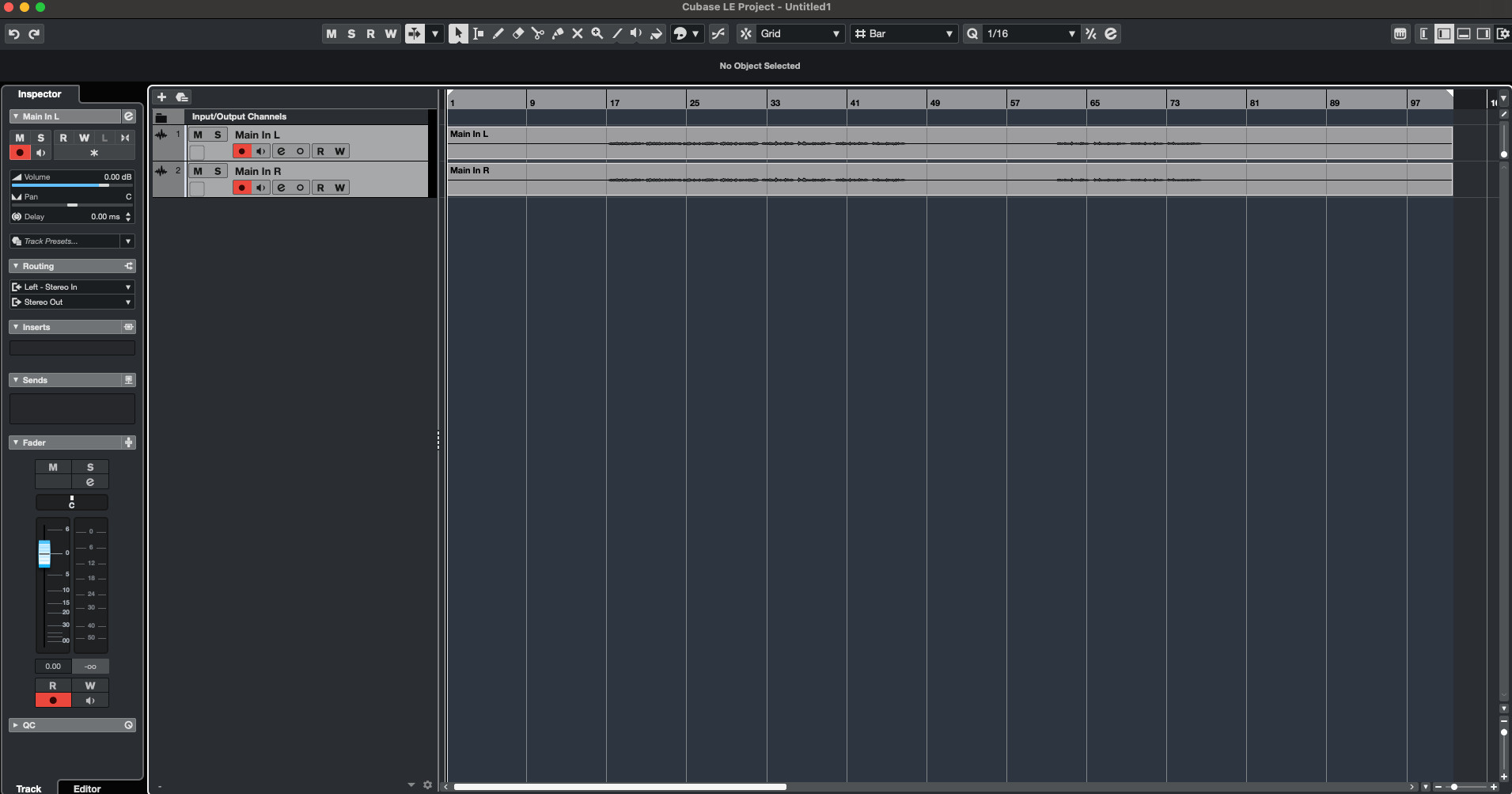1512x794 pixels.
Task: Toggle record enable on Main In R track
Action: (x=241, y=188)
